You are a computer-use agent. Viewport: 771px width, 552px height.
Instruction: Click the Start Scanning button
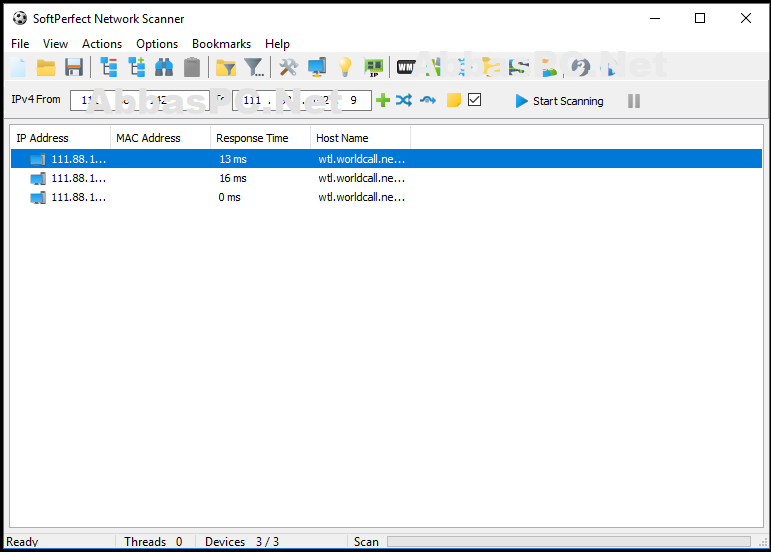tap(560, 101)
